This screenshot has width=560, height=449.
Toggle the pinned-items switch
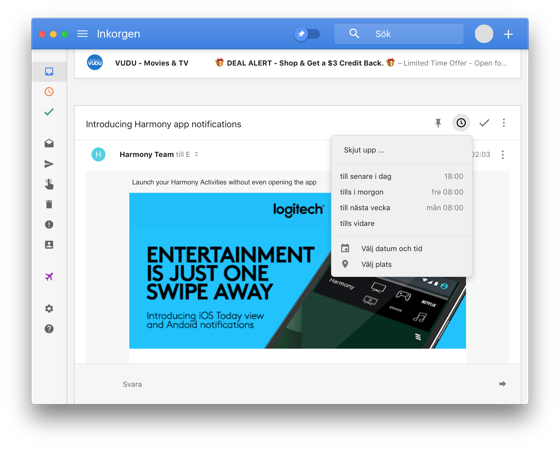[307, 34]
